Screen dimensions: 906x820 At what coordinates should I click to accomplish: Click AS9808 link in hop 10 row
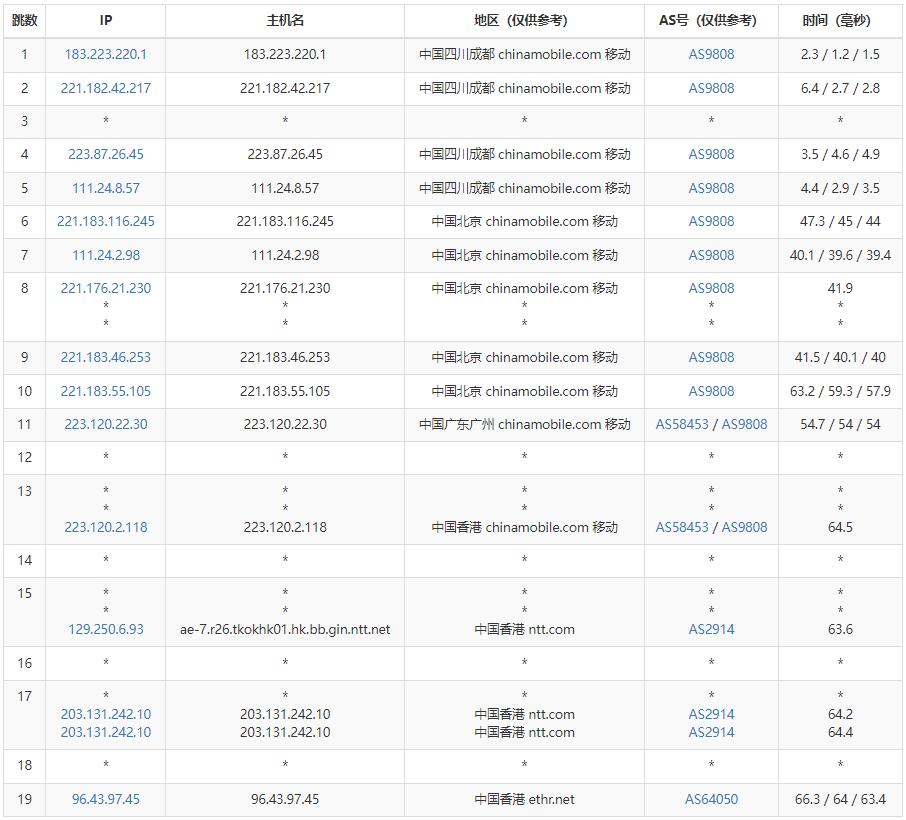tap(711, 391)
